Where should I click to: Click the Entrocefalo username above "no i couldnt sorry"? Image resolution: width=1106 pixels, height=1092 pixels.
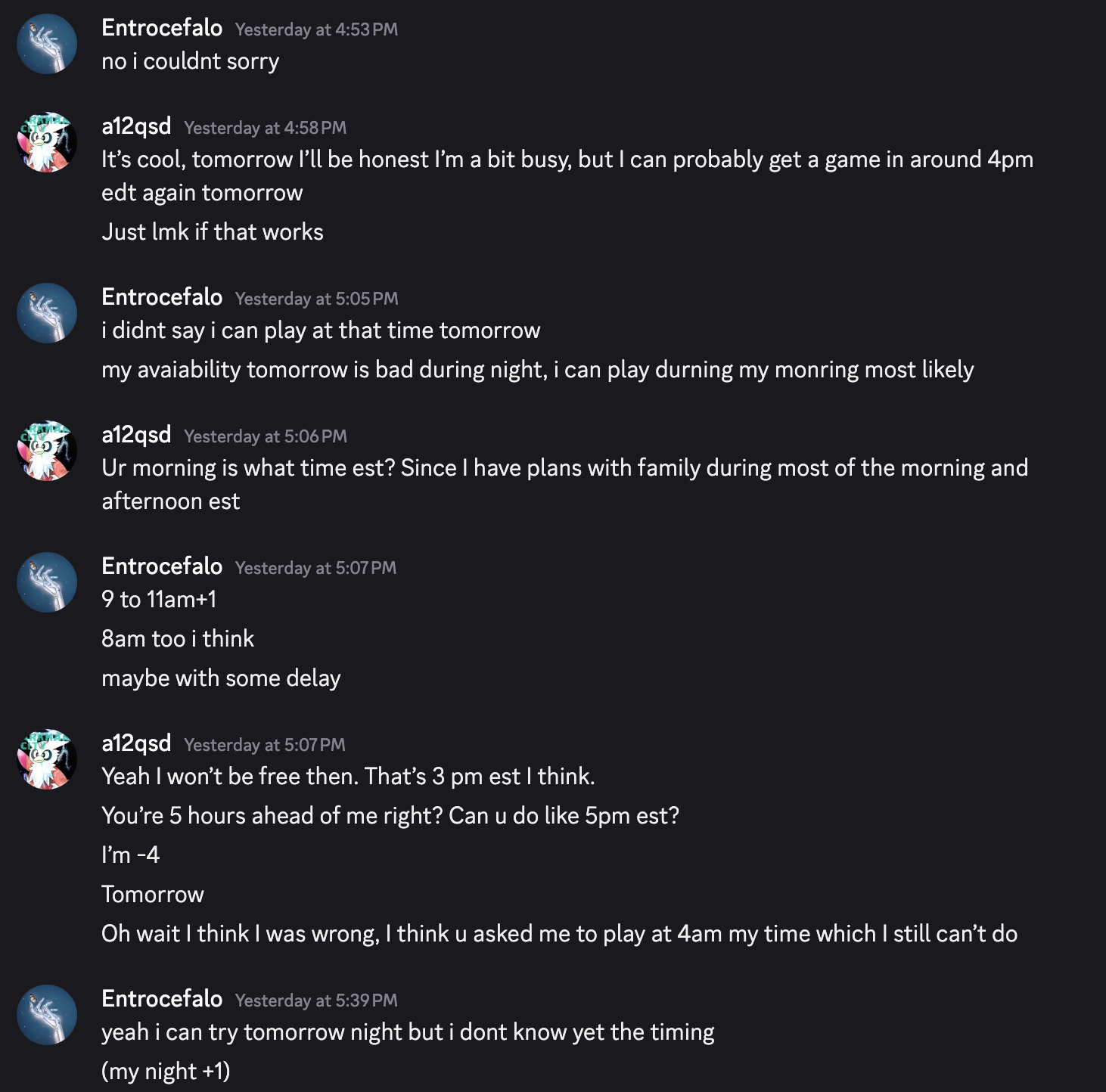pyautogui.click(x=162, y=28)
